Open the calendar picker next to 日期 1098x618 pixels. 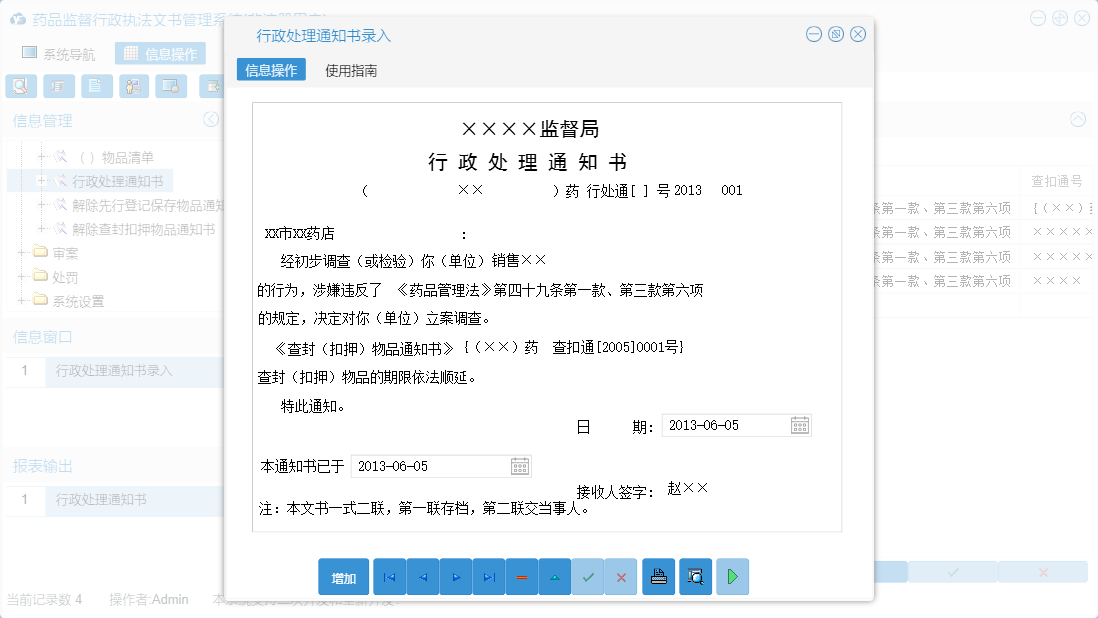click(799, 425)
